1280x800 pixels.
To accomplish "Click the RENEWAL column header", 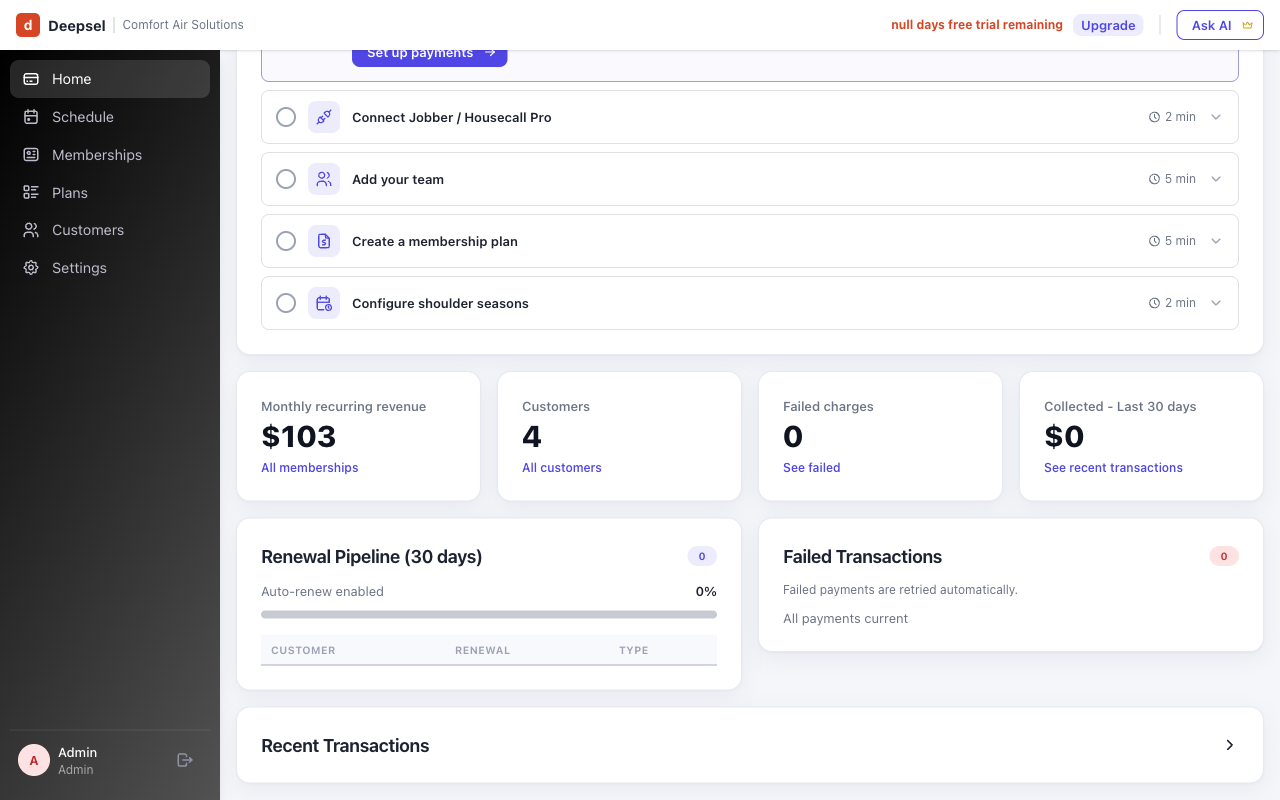I will tap(483, 650).
